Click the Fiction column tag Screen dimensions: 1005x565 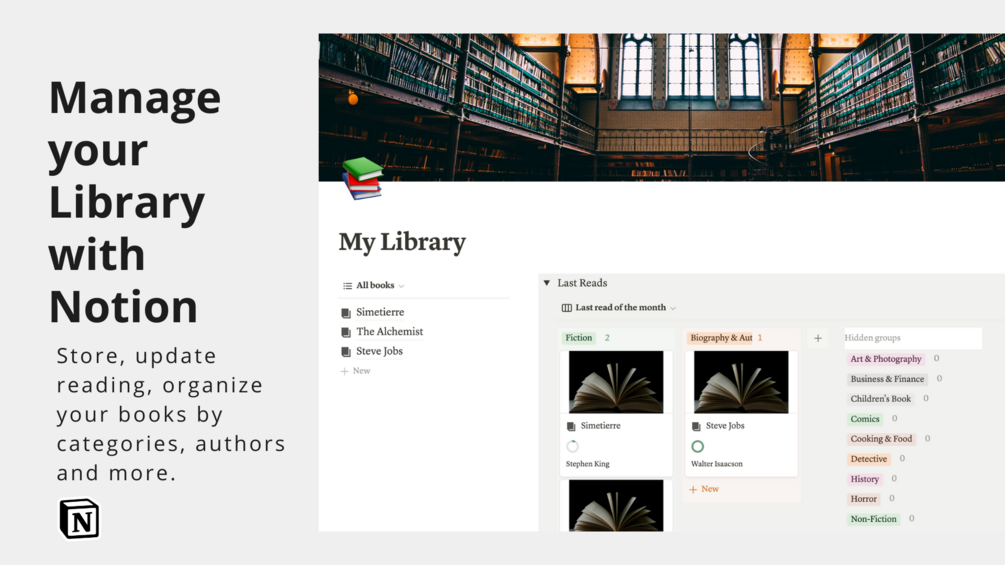click(x=579, y=338)
